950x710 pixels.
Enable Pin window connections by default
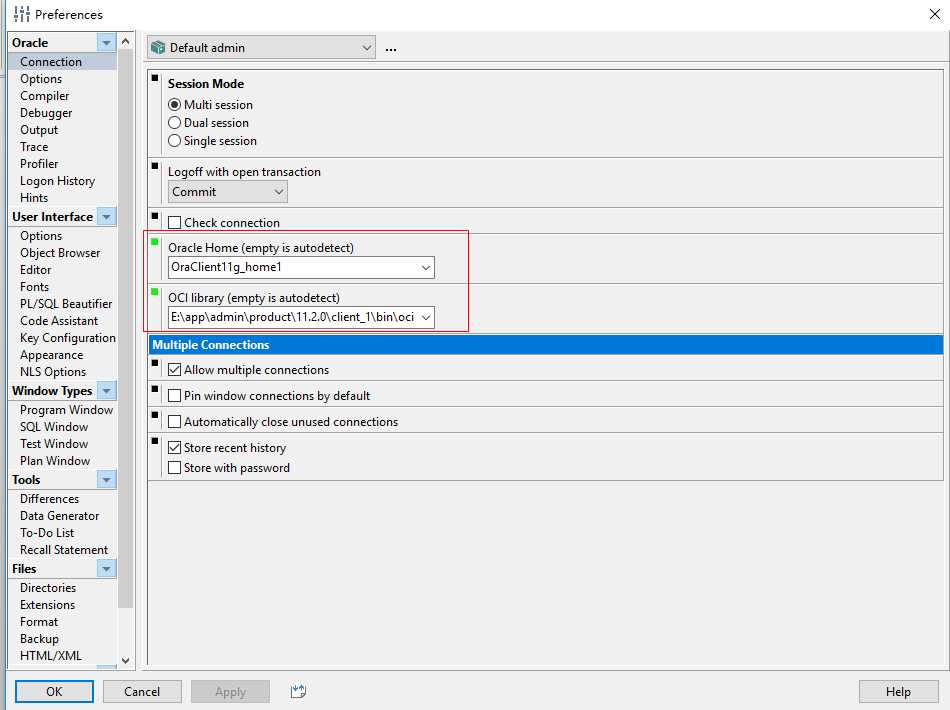pyautogui.click(x=174, y=396)
